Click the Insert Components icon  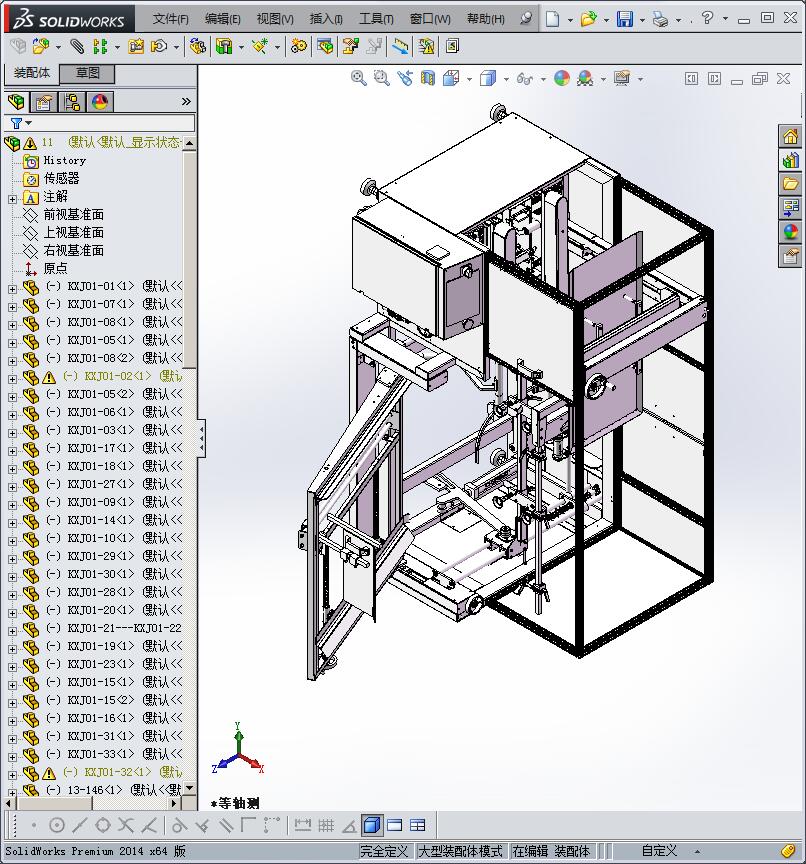pyautogui.click(x=41, y=46)
